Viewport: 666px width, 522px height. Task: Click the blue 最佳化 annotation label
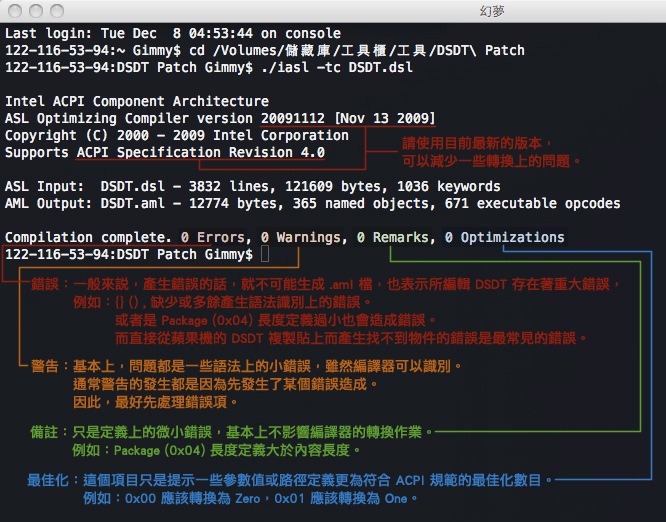pos(48,480)
